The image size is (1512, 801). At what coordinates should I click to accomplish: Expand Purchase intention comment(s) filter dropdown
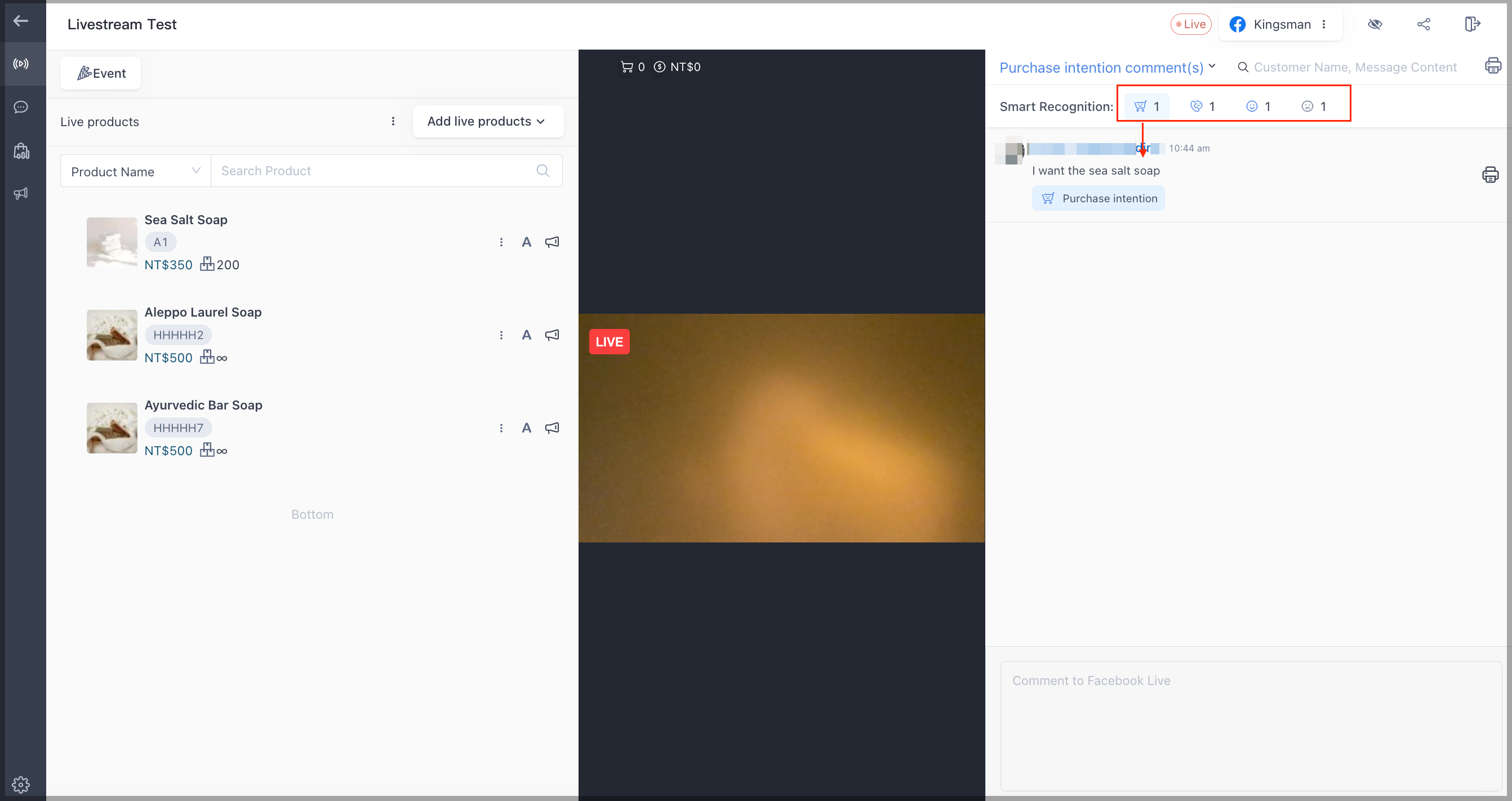coord(1108,68)
